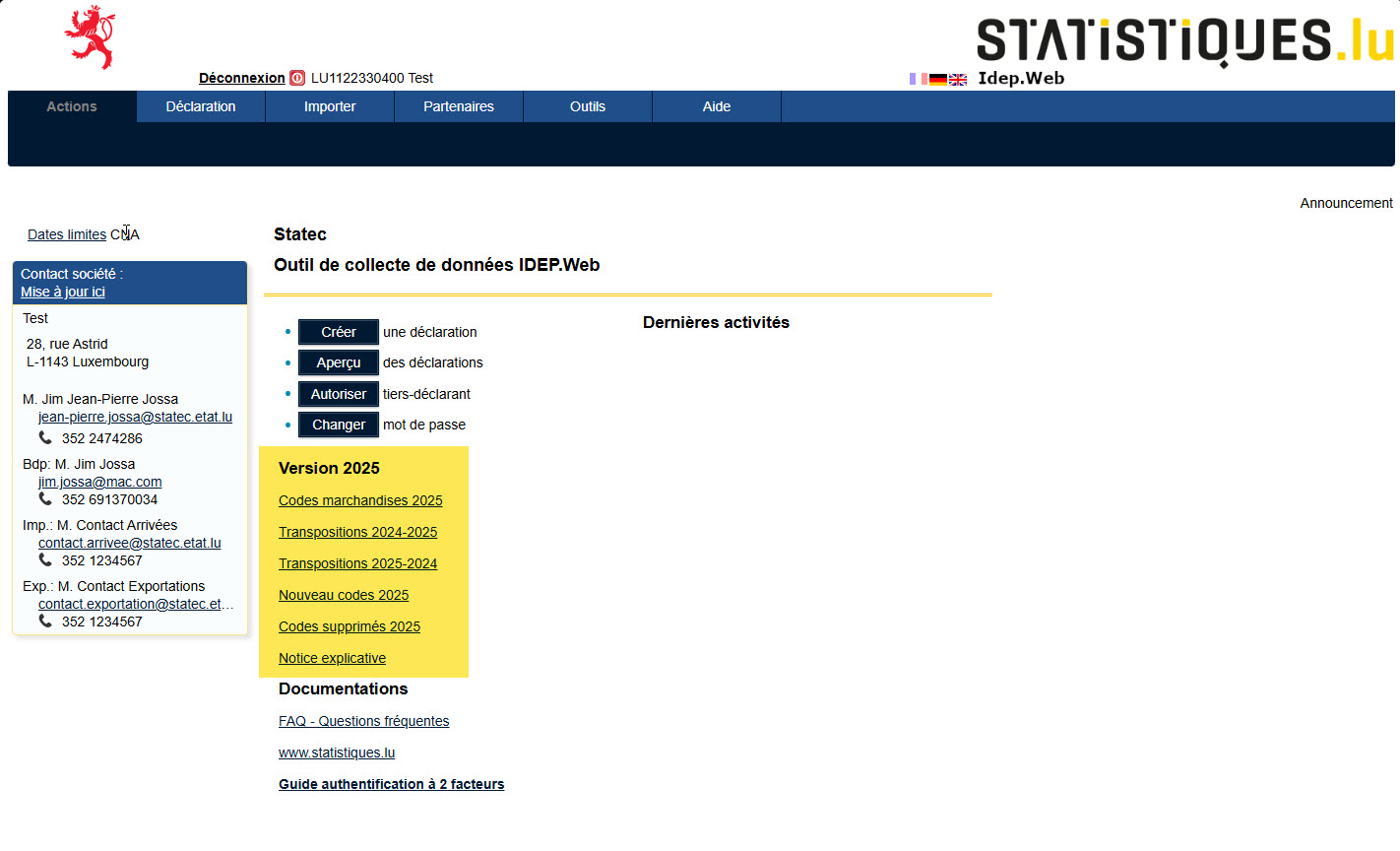Click the Announcement text
The image size is (1400, 851).
1346,203
